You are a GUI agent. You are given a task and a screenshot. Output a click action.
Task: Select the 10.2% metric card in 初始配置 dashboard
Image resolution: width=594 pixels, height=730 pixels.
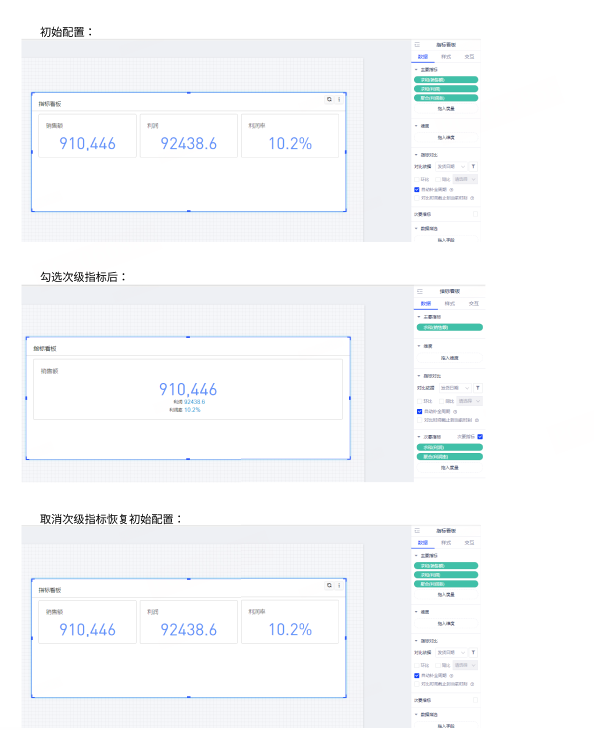pyautogui.click(x=290, y=136)
